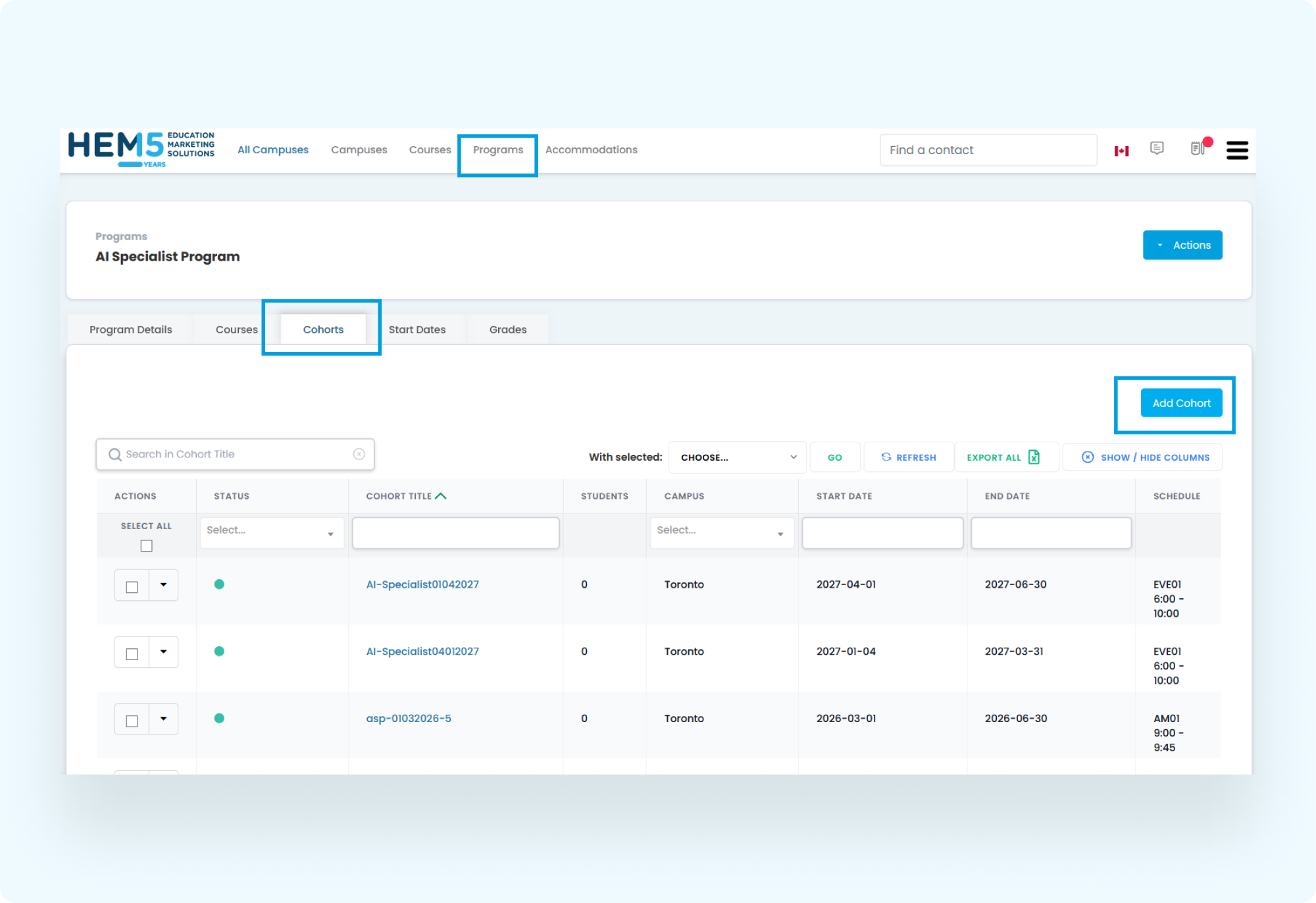Click the Excel Export All icon

pos(1034,457)
